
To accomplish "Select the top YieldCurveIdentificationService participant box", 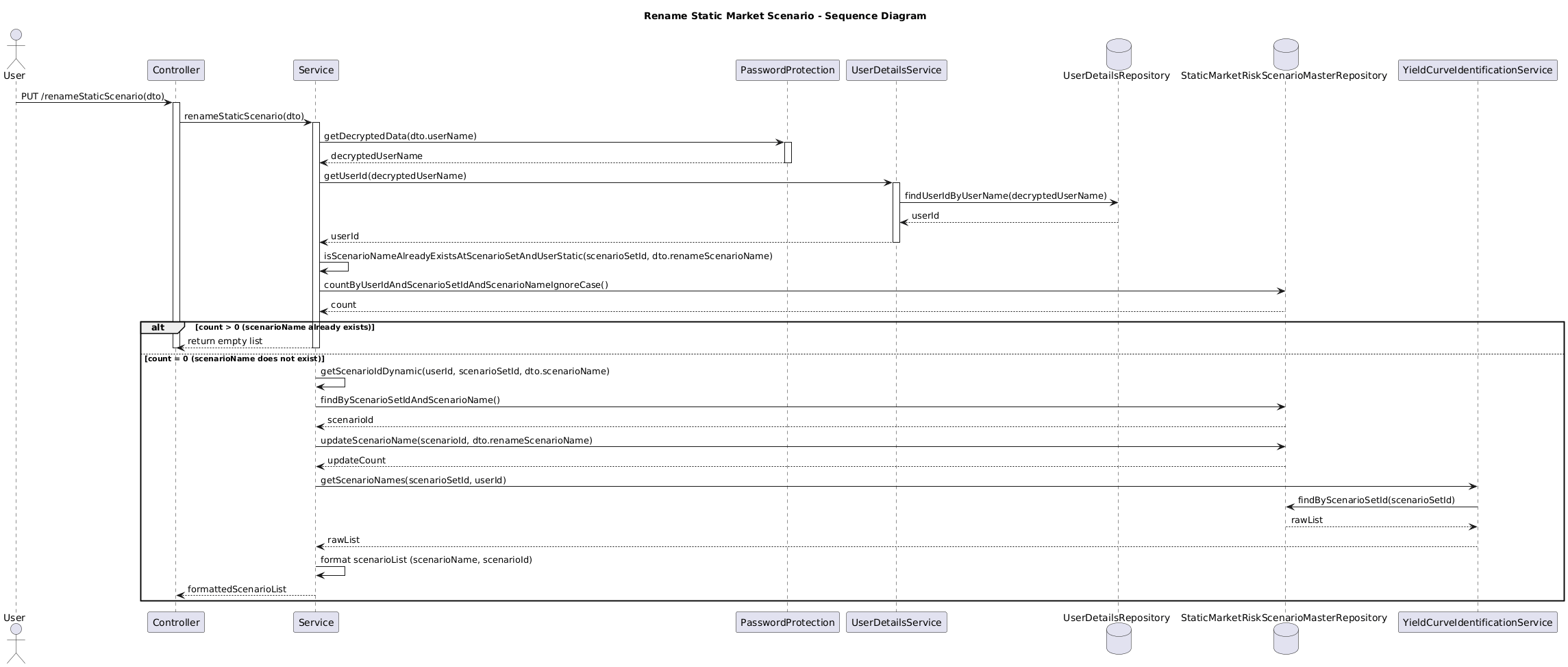I will [x=1478, y=70].
